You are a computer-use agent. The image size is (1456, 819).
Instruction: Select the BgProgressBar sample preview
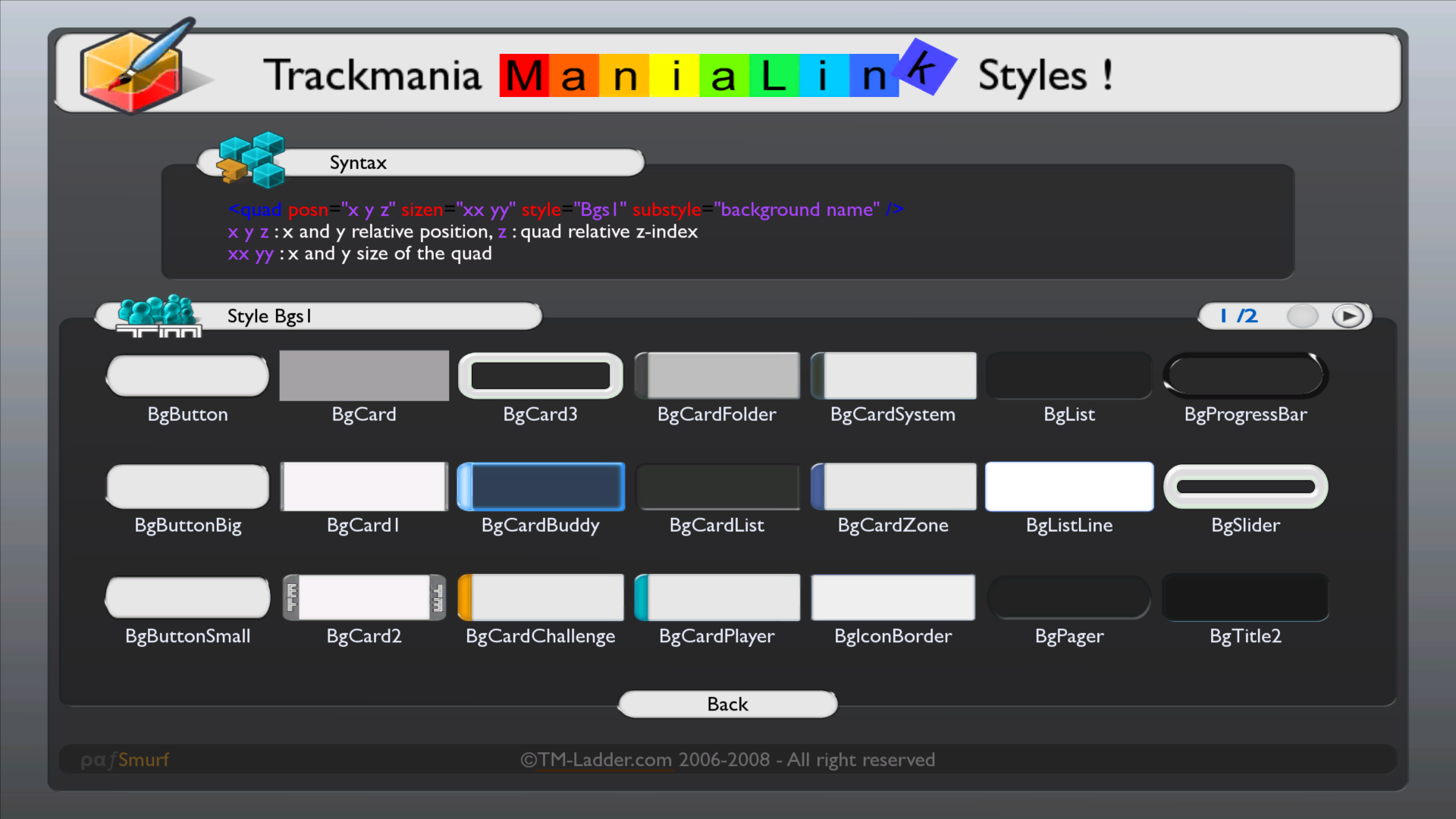(x=1246, y=375)
